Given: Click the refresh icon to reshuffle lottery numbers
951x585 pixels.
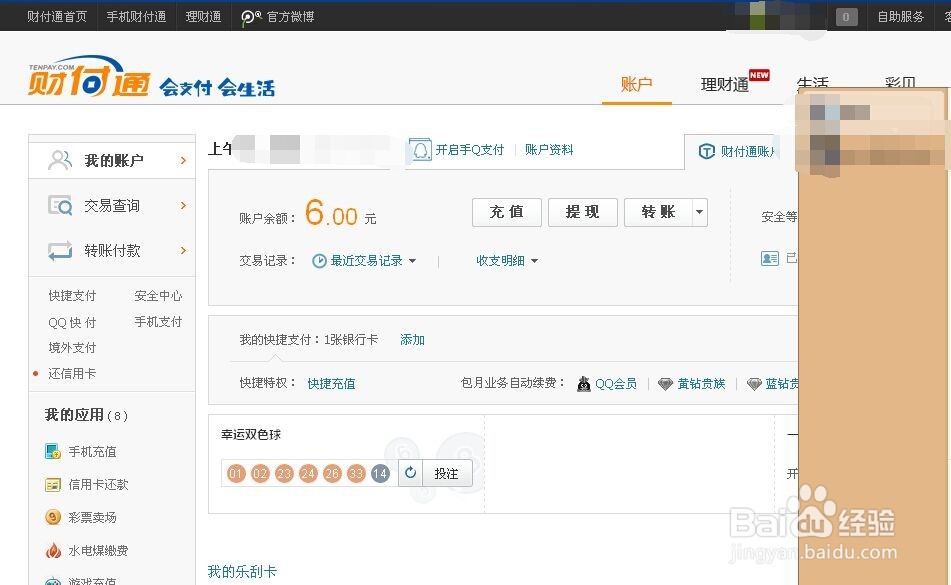Looking at the screenshot, I should coord(411,473).
